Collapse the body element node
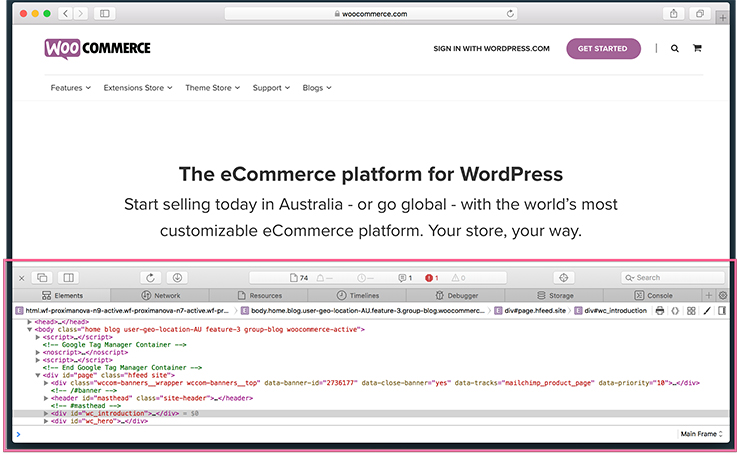The image size is (740, 455). [x=29, y=329]
